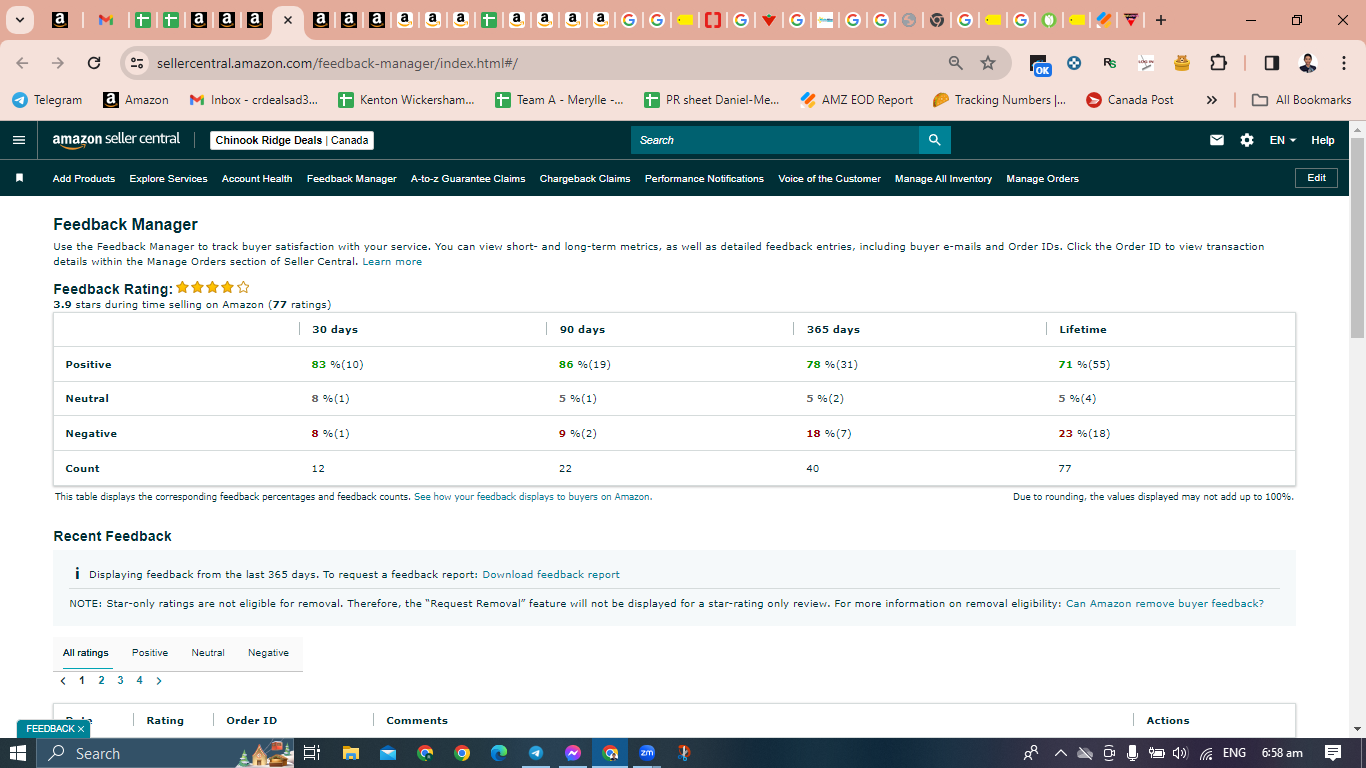Image resolution: width=1366 pixels, height=768 pixels.
Task: Click the zoom magnifier icon in the address bar
Action: [x=956, y=63]
